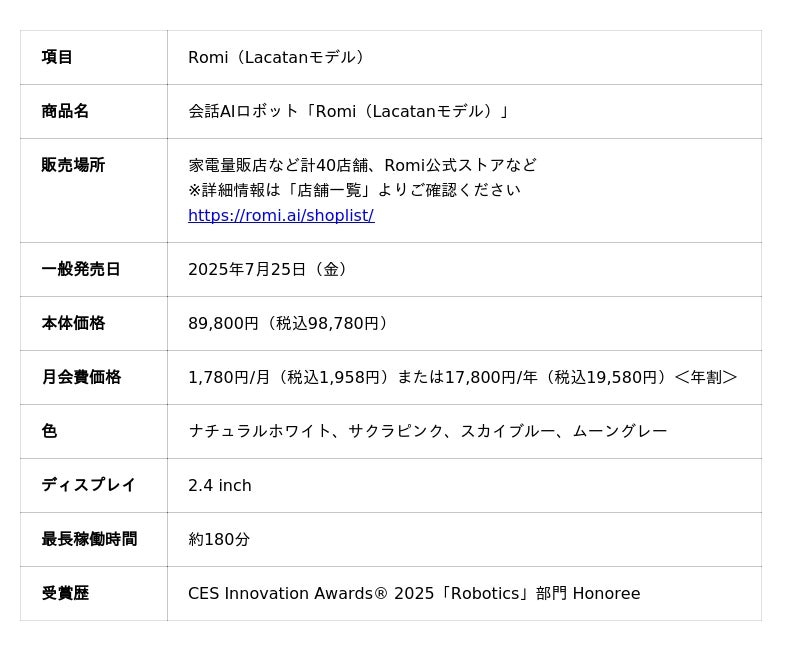Click the release date 2025年7月25日（金）
This screenshot has width=800, height=651.
pyautogui.click(x=270, y=270)
